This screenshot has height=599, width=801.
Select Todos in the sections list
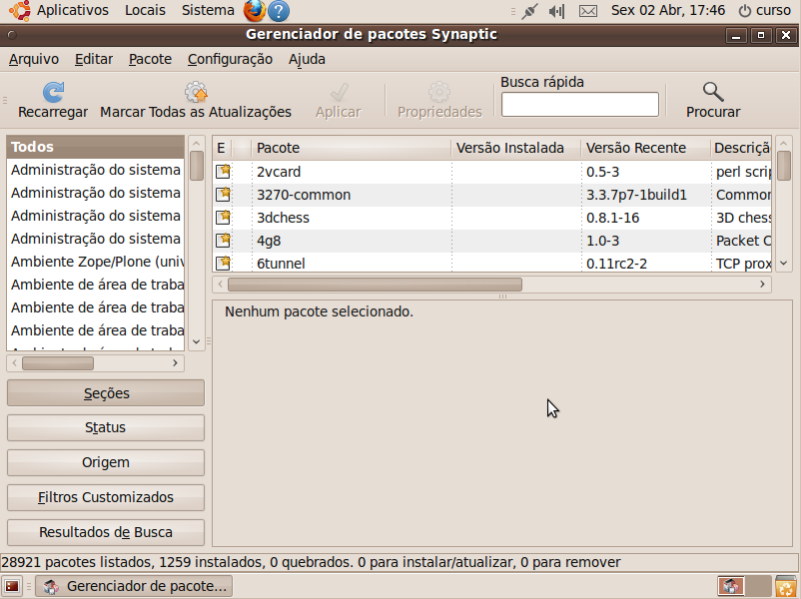[96, 147]
